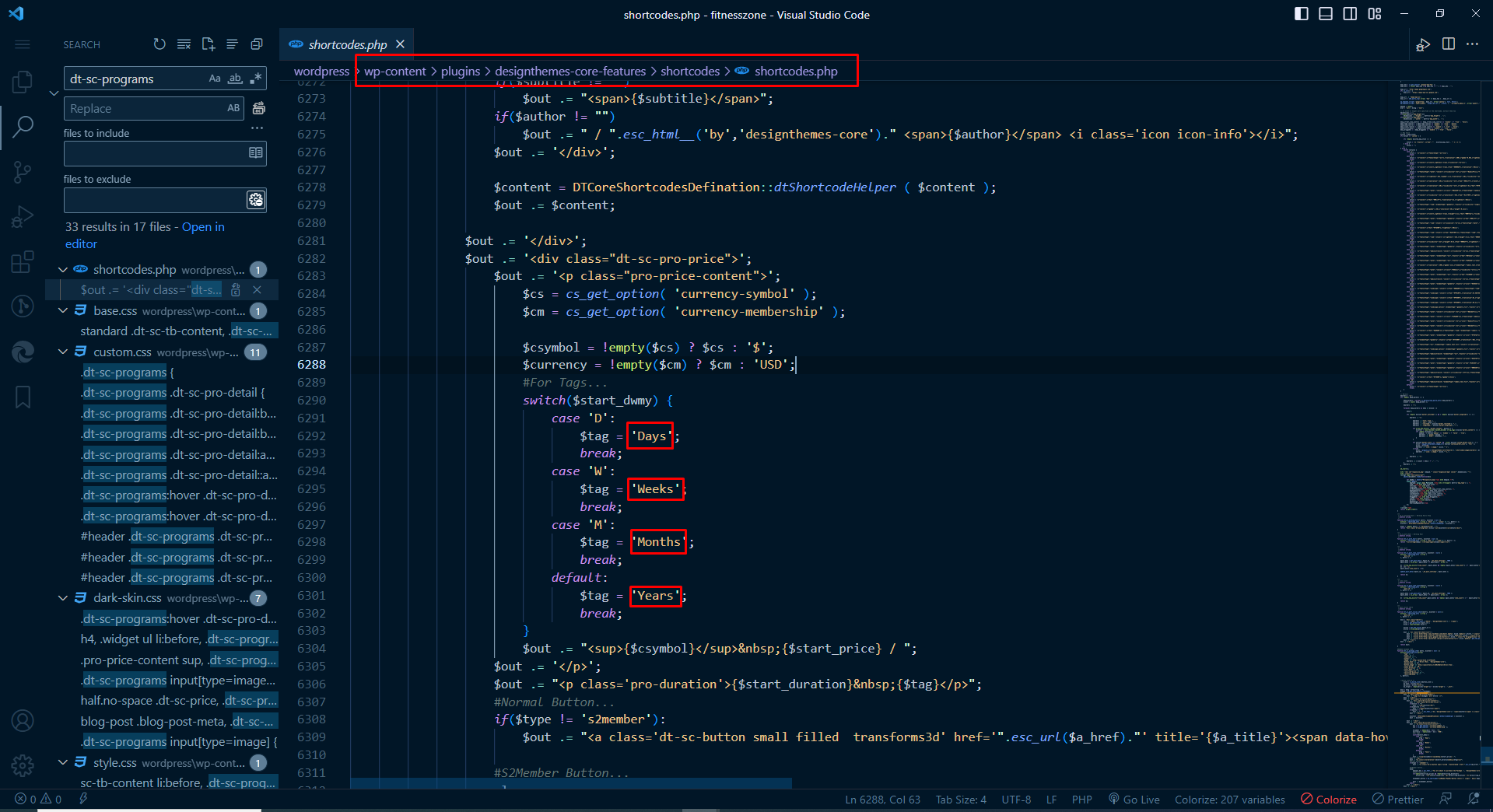Image resolution: width=1493 pixels, height=812 pixels.
Task: Open the Explorer view in the activity bar
Action: click(23, 82)
